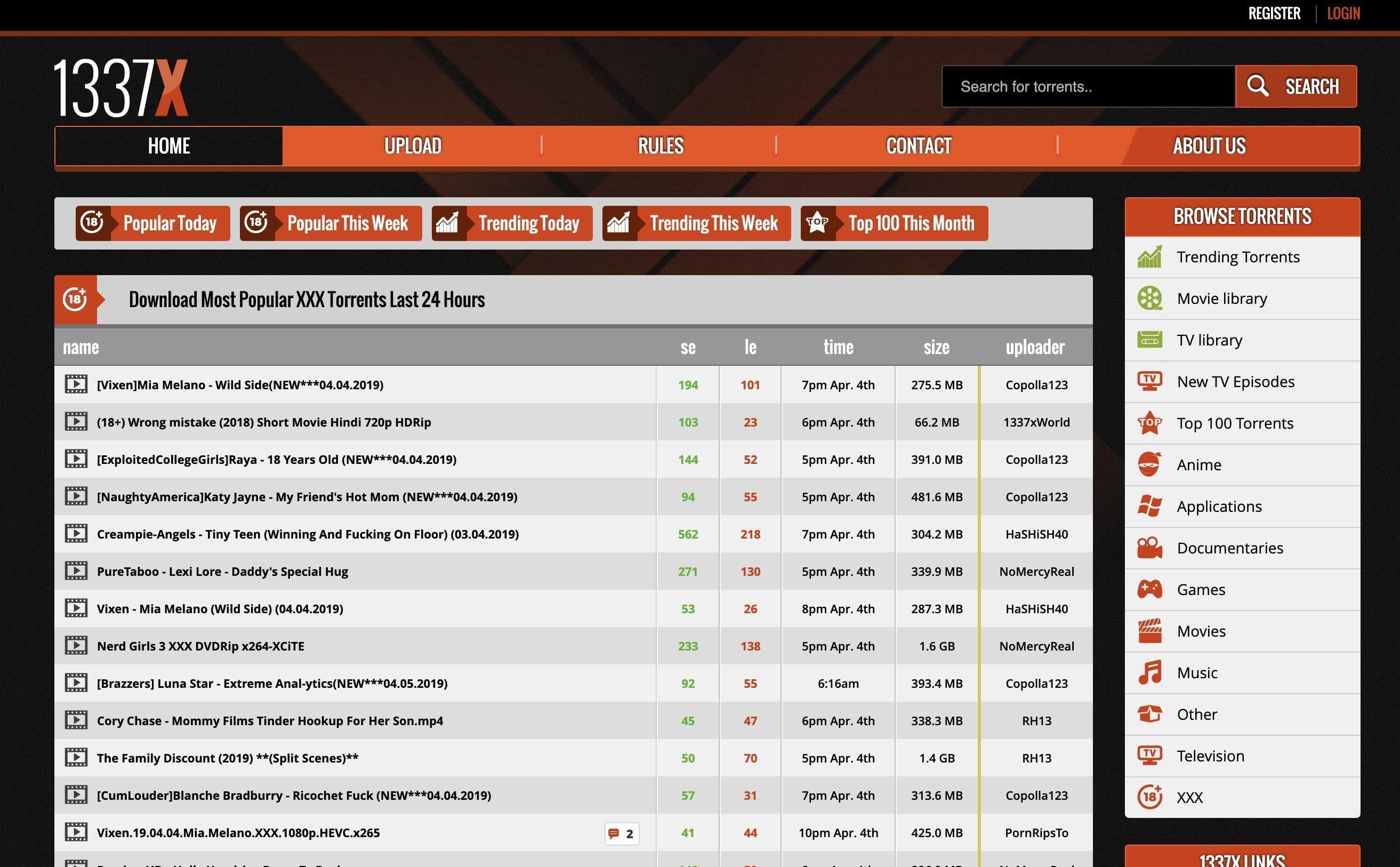Open the ABOUT US page
Screen dimensions: 1400x867
coord(1209,146)
